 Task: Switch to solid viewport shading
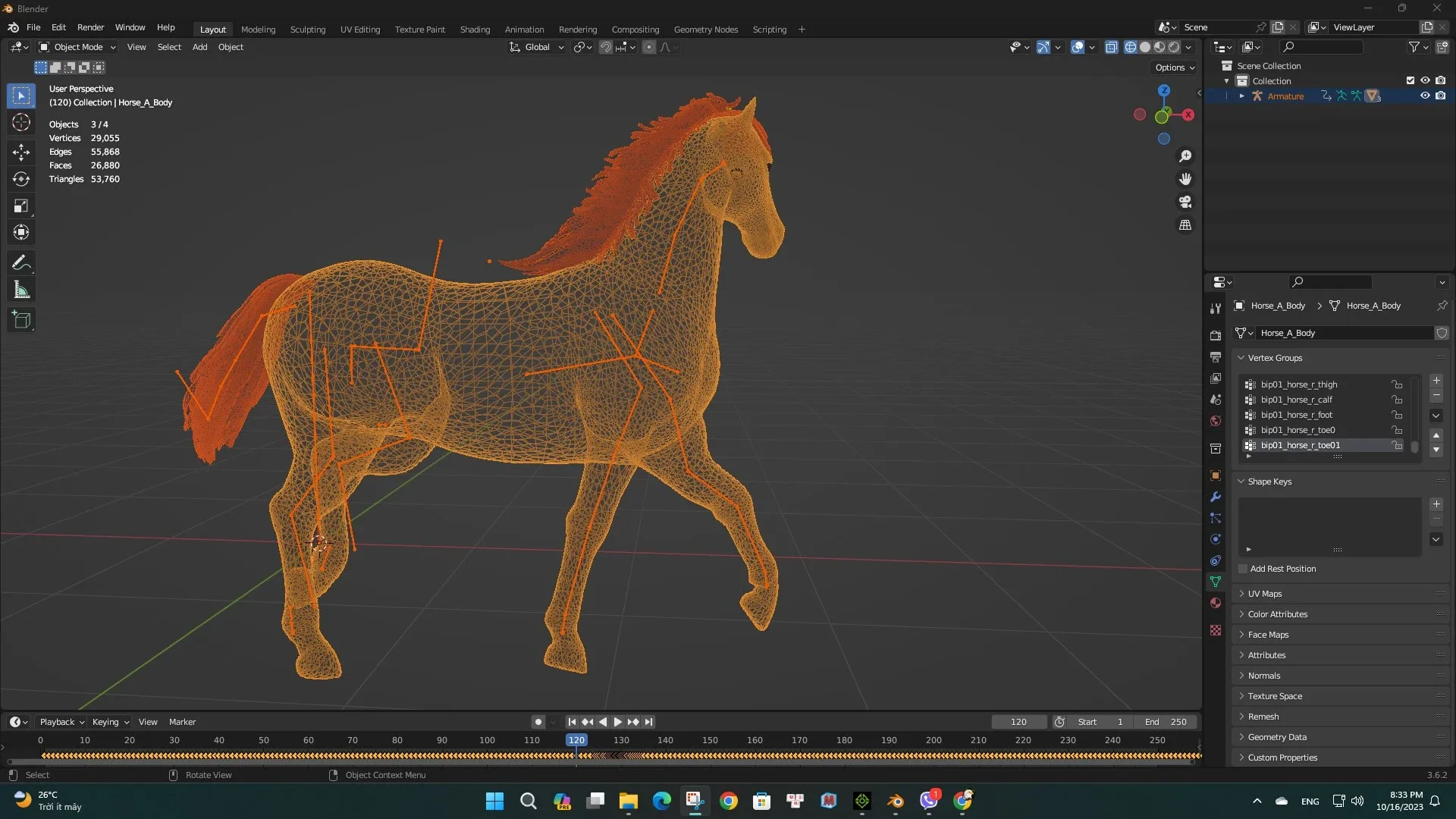tap(1145, 47)
